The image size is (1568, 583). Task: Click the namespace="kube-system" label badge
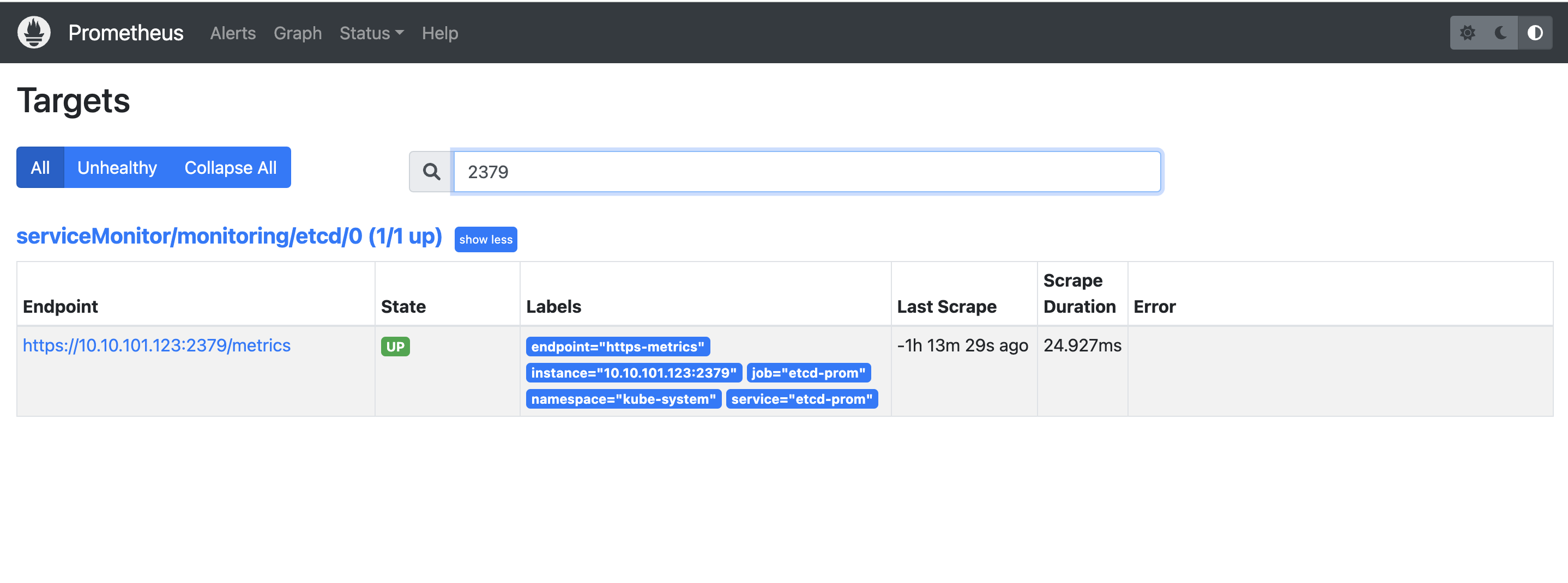pyautogui.click(x=623, y=399)
